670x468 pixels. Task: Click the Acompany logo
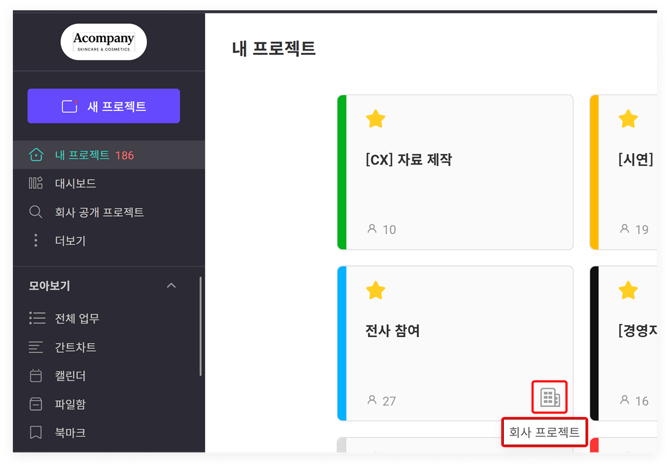[103, 42]
